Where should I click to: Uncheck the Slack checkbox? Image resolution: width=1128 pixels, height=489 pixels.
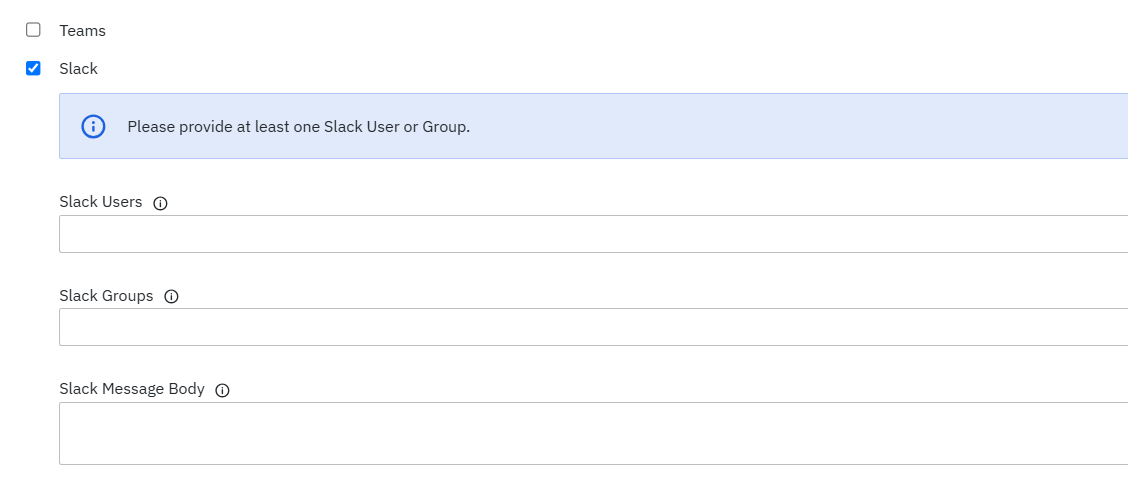coord(33,68)
